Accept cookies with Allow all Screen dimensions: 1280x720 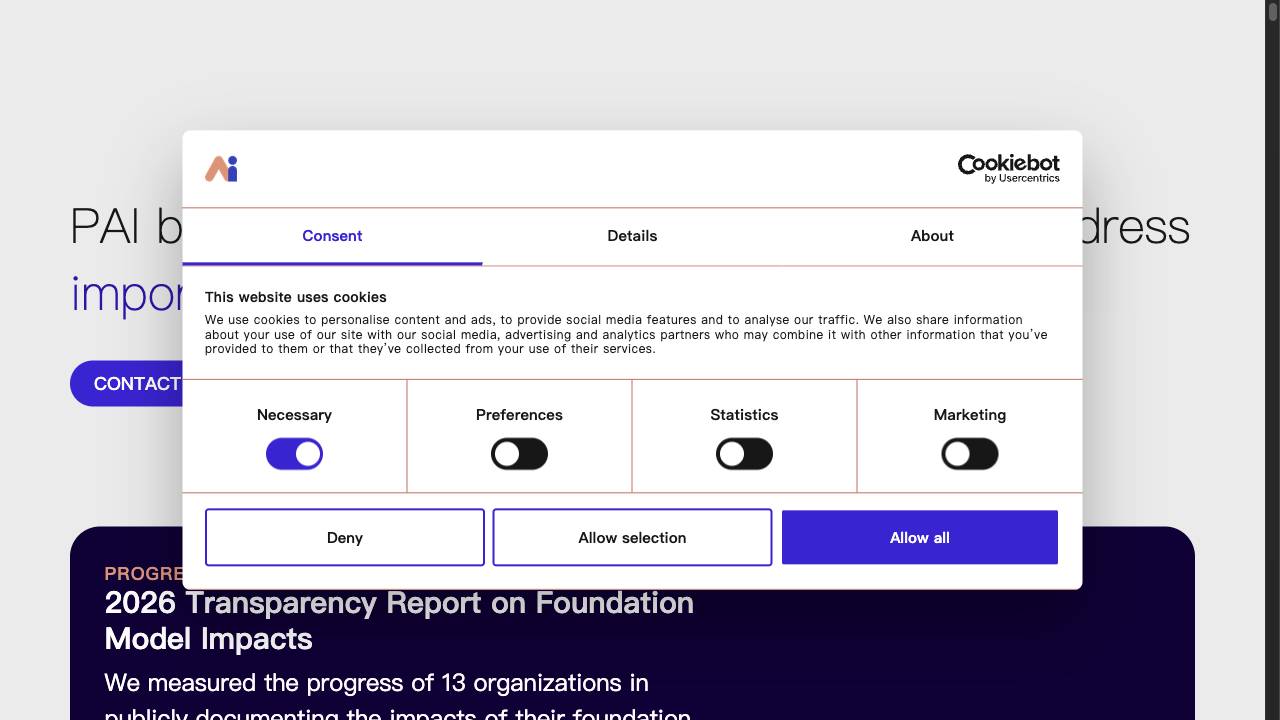[x=920, y=537]
